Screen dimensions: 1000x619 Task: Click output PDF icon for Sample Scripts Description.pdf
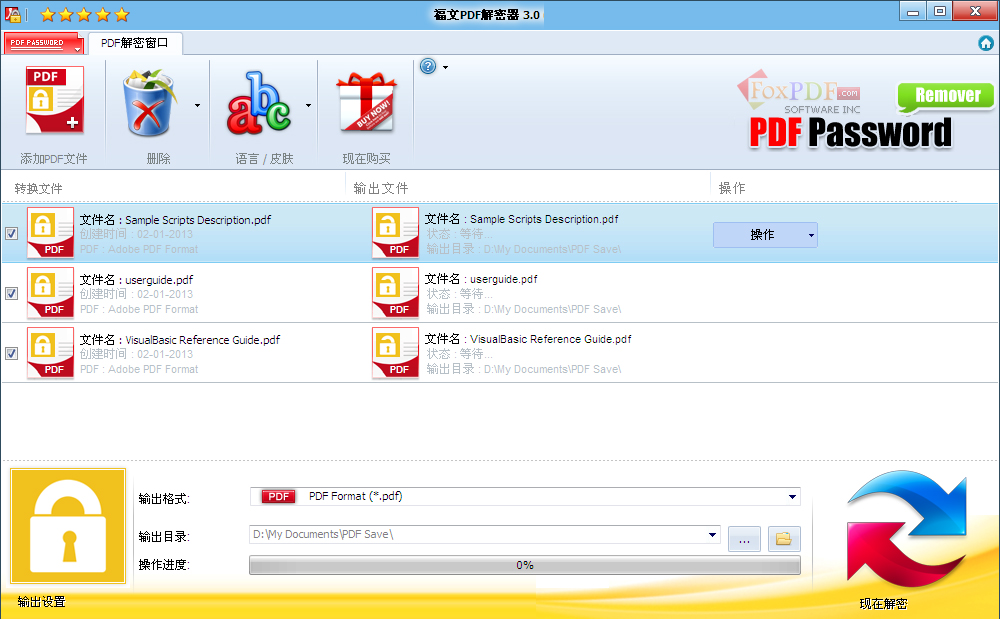pyautogui.click(x=395, y=232)
